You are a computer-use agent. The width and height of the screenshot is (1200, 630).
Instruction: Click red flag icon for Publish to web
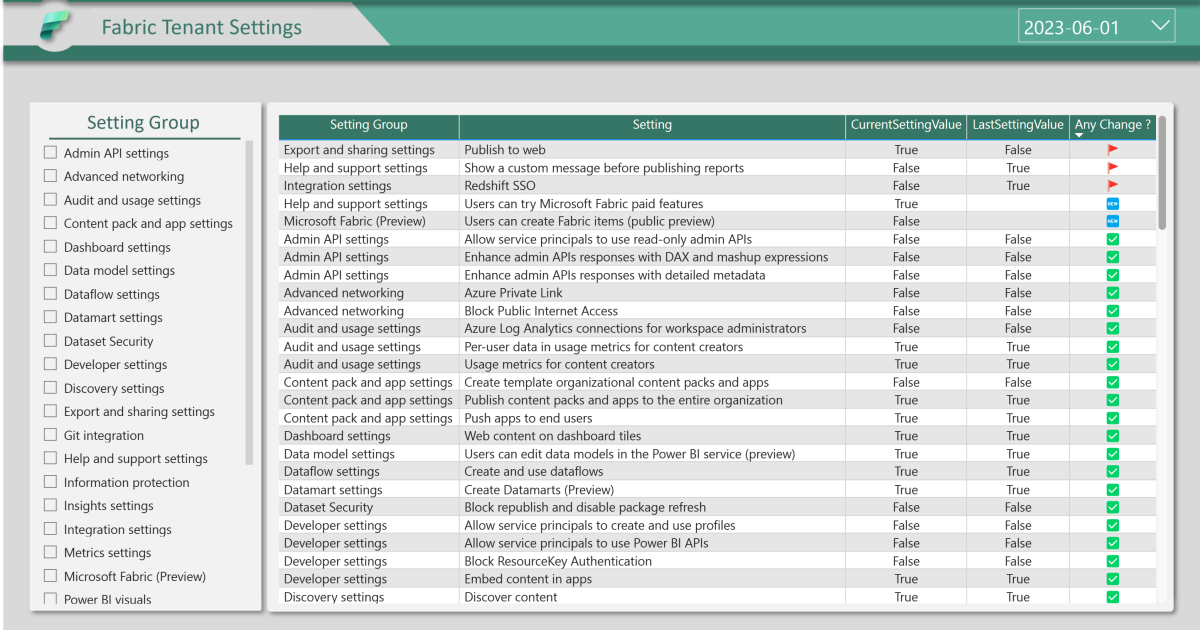click(x=1113, y=150)
